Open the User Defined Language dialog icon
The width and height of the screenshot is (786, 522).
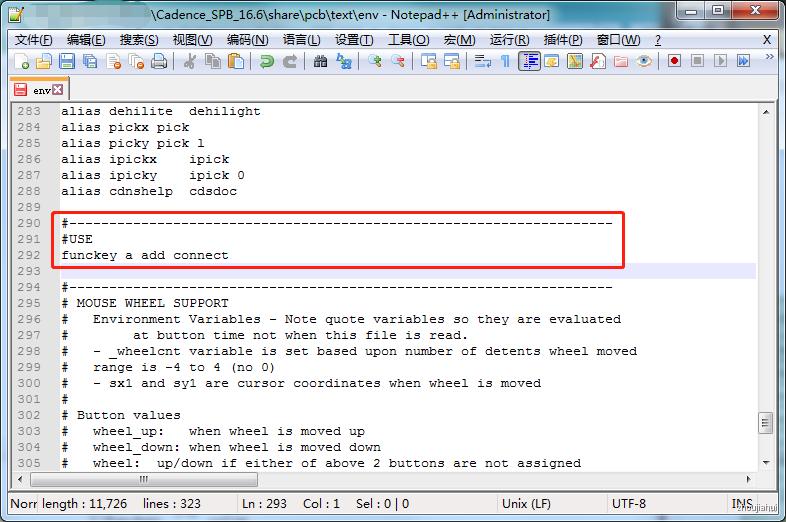[552, 61]
